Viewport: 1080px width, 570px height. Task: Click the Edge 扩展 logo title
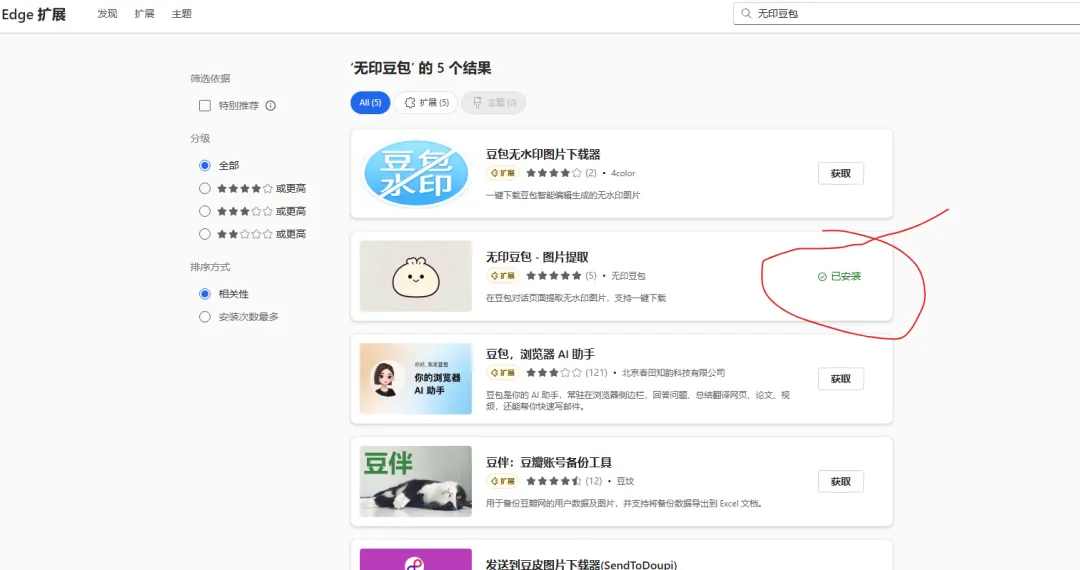click(x=33, y=14)
